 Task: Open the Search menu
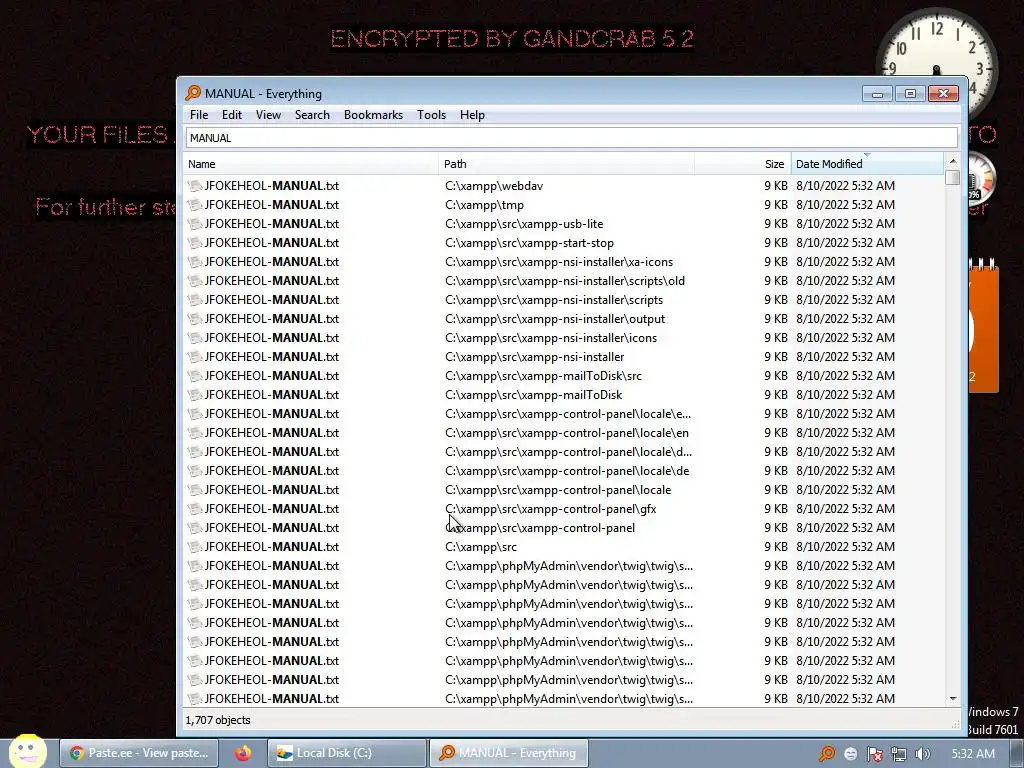pos(312,115)
